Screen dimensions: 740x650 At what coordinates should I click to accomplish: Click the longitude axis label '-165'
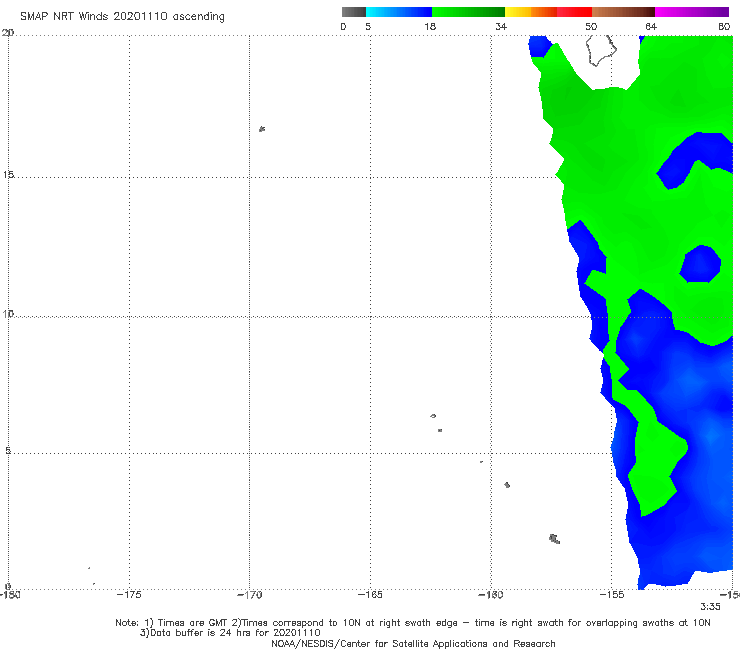[370, 595]
